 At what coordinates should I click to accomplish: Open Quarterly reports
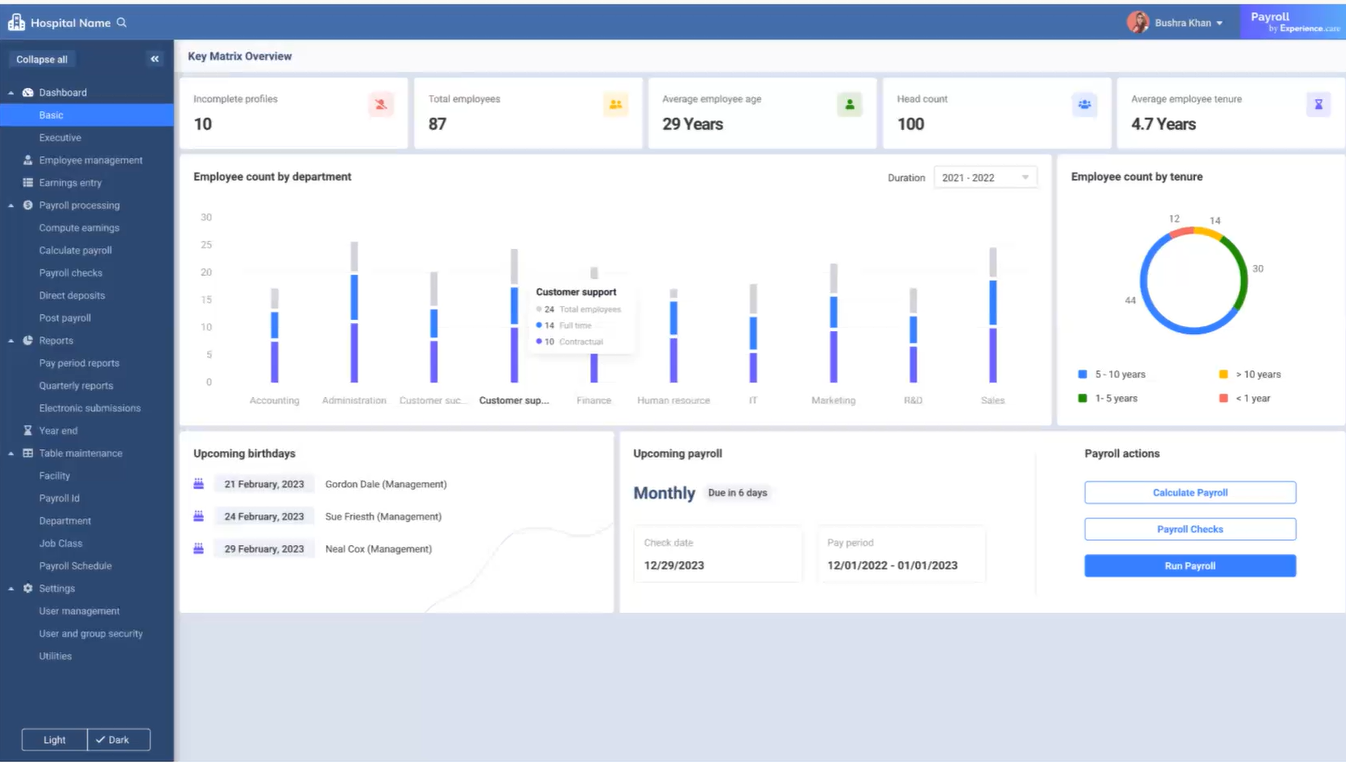(x=76, y=386)
